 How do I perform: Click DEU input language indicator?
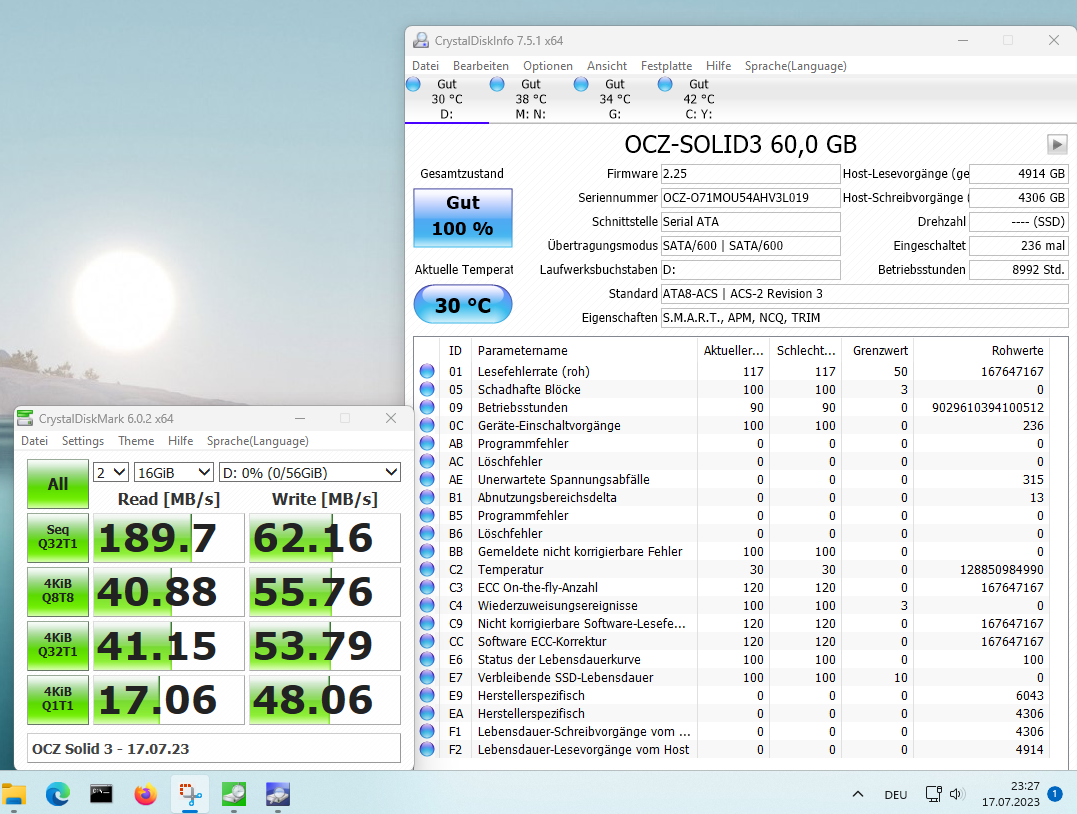[x=896, y=795]
